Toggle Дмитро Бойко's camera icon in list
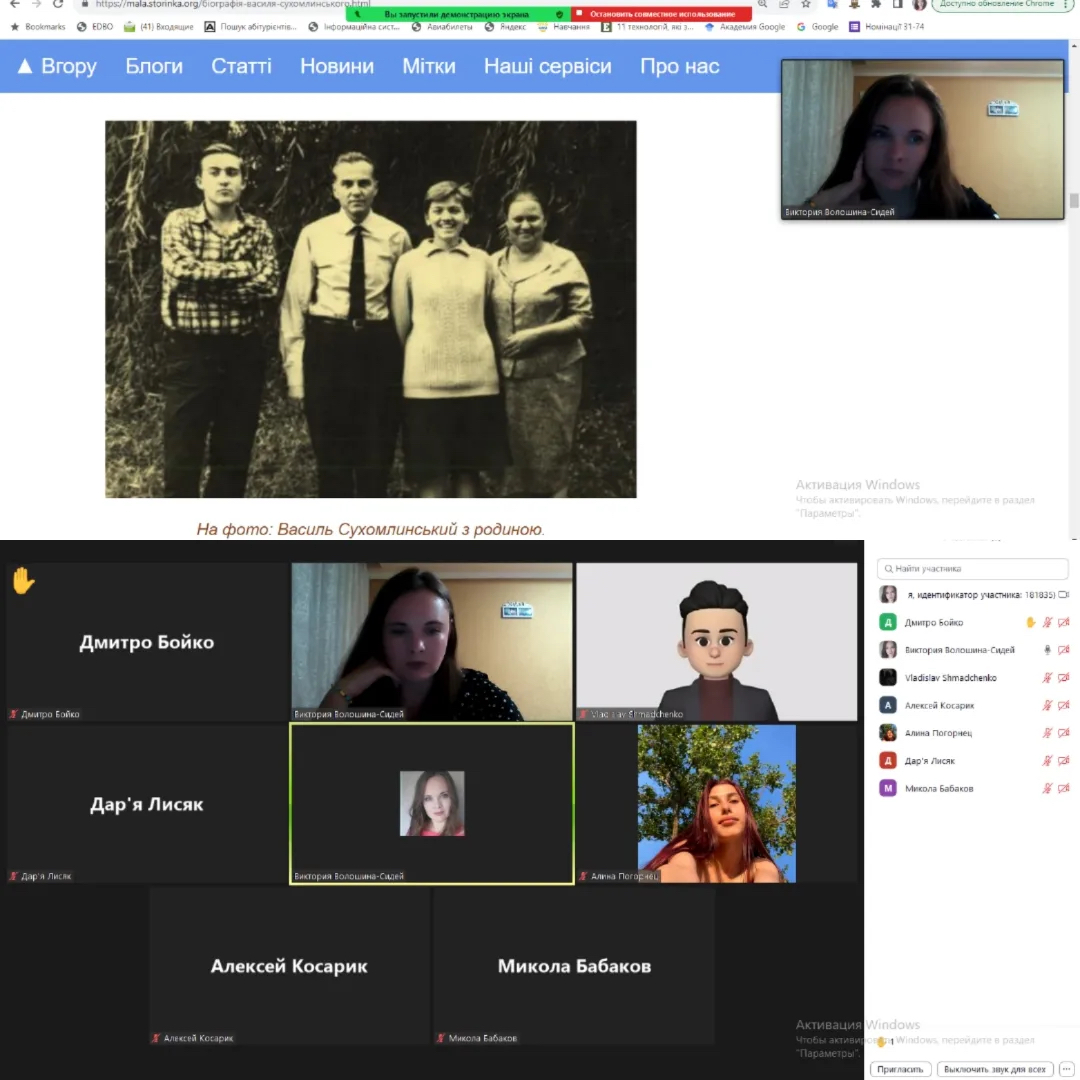The height and width of the screenshot is (1080, 1080). [1063, 622]
